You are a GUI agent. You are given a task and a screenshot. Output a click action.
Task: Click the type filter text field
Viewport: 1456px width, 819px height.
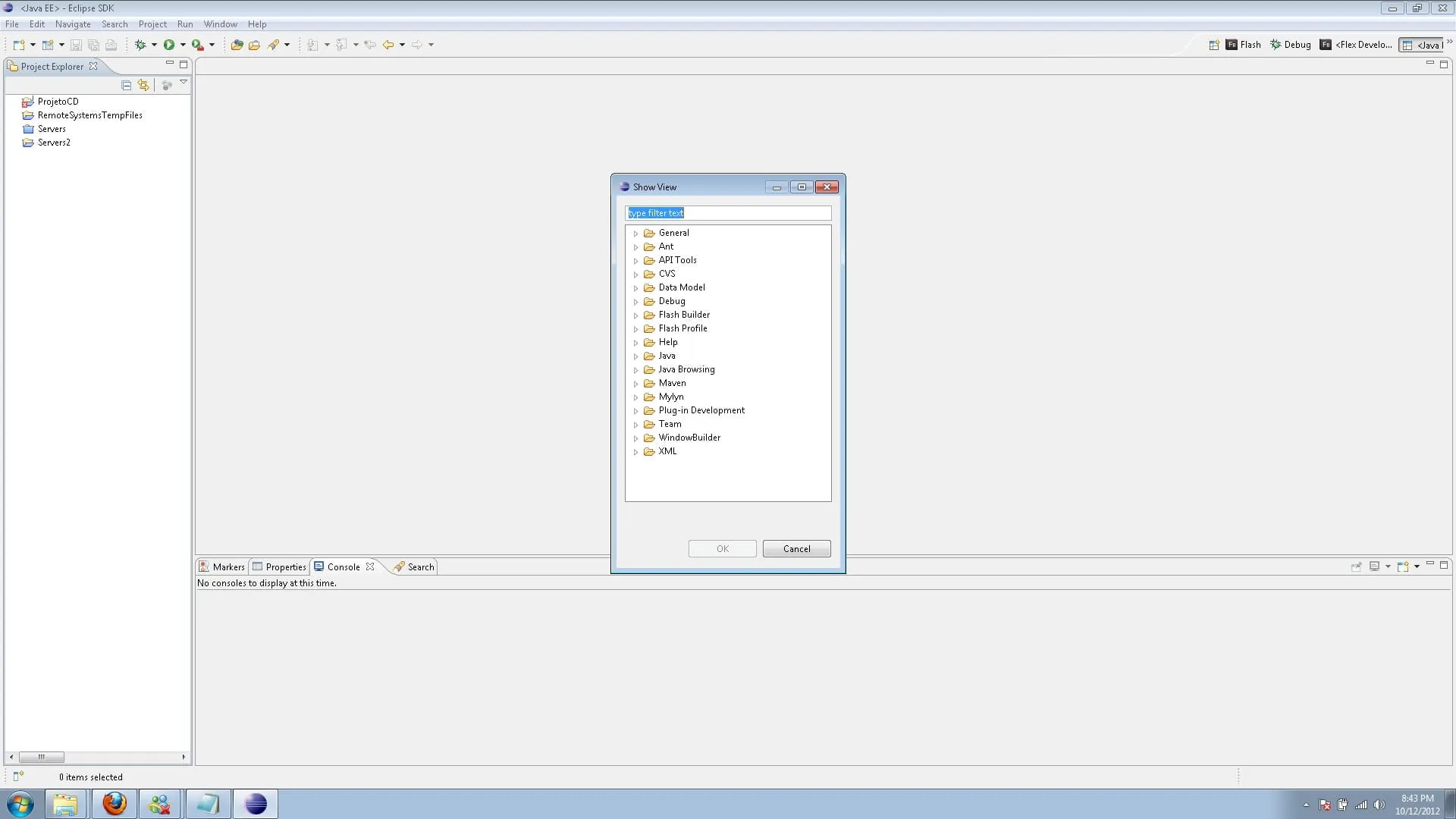point(728,213)
